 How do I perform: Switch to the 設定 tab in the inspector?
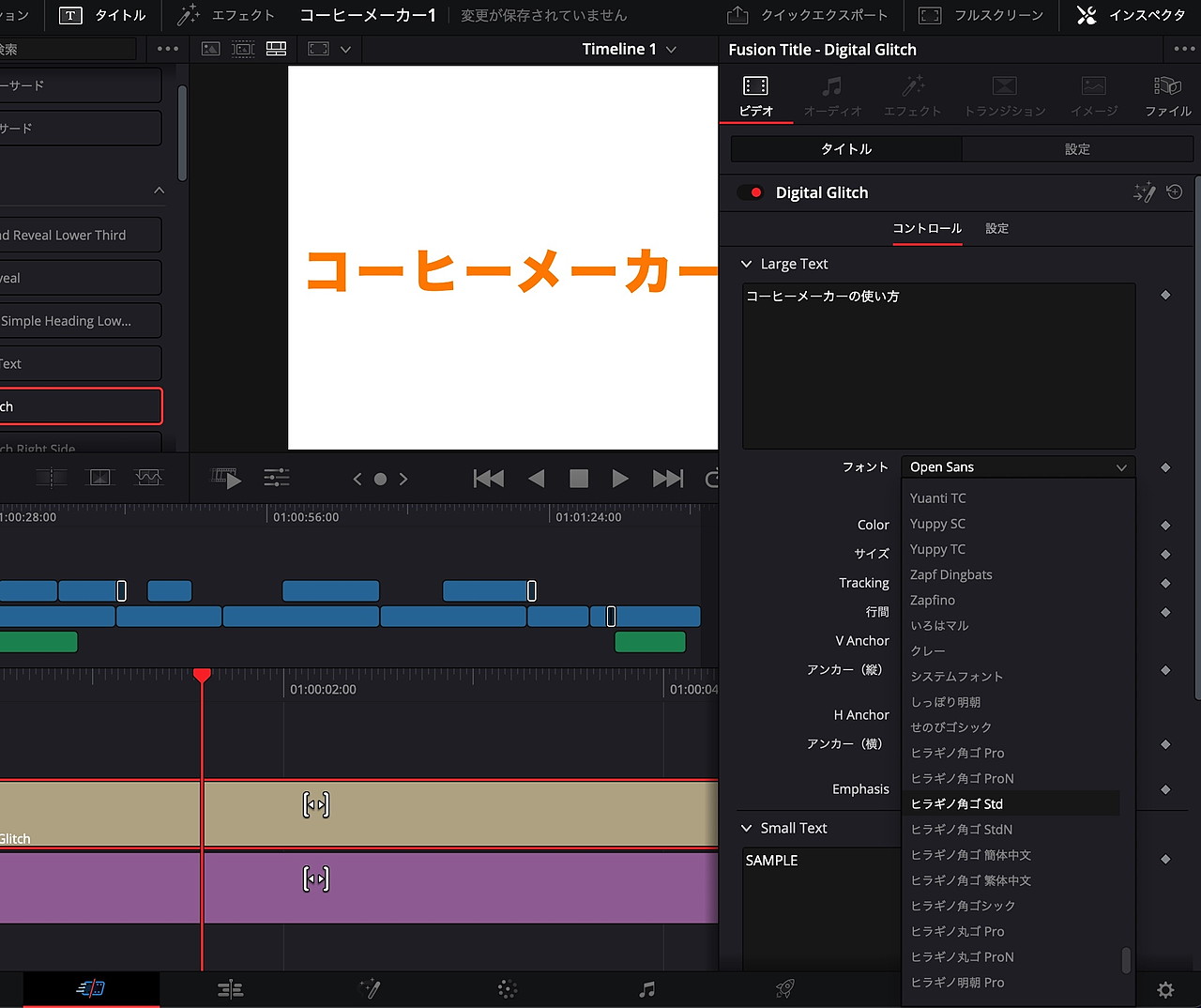pyautogui.click(x=1077, y=148)
